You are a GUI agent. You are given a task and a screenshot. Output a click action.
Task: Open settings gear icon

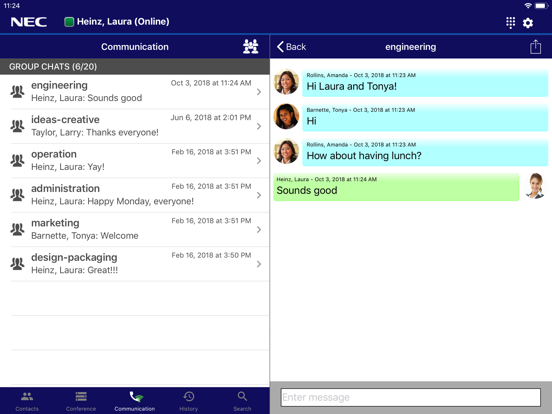[528, 23]
